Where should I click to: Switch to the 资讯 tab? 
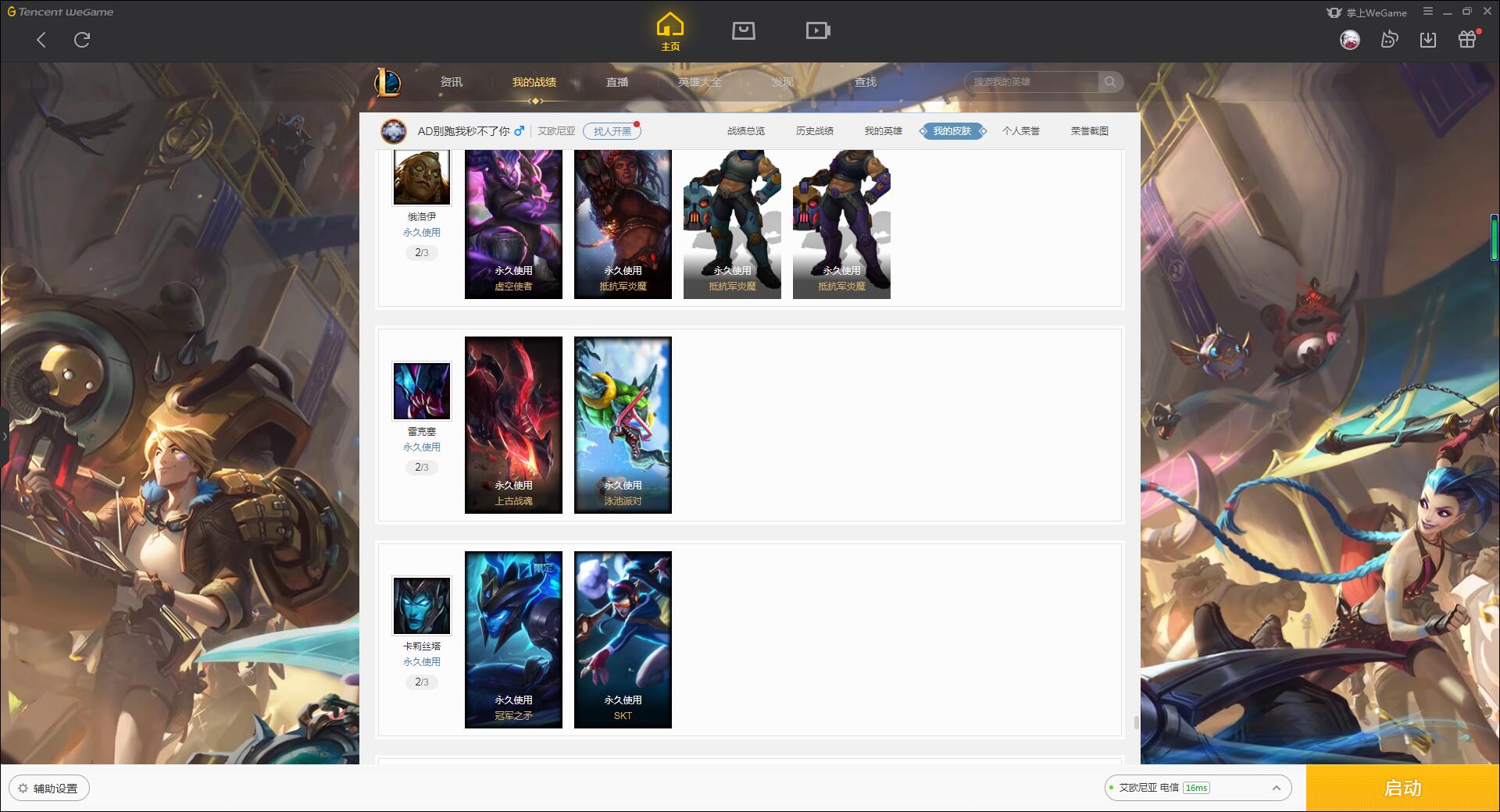click(452, 82)
